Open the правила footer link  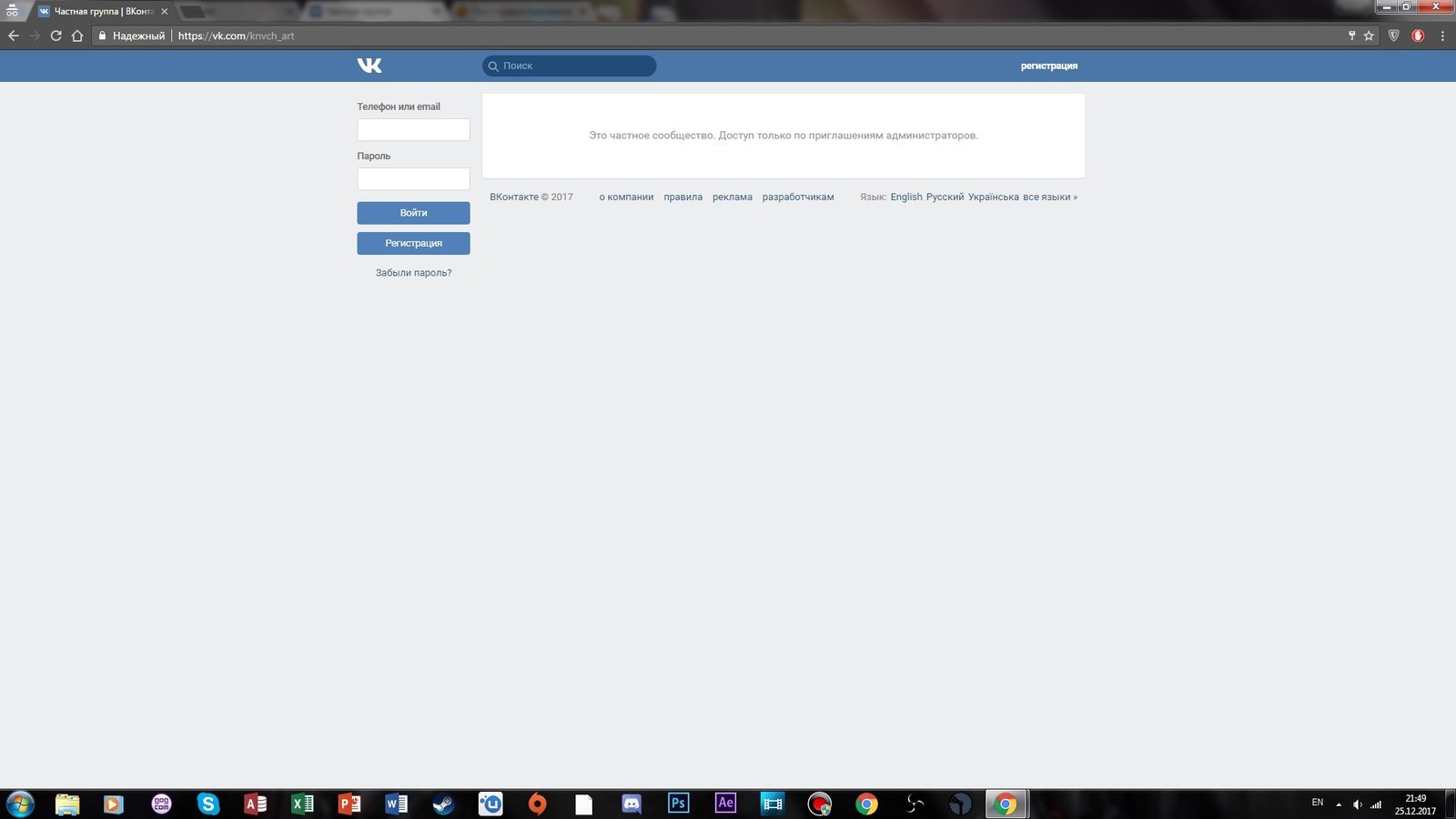[x=683, y=197]
